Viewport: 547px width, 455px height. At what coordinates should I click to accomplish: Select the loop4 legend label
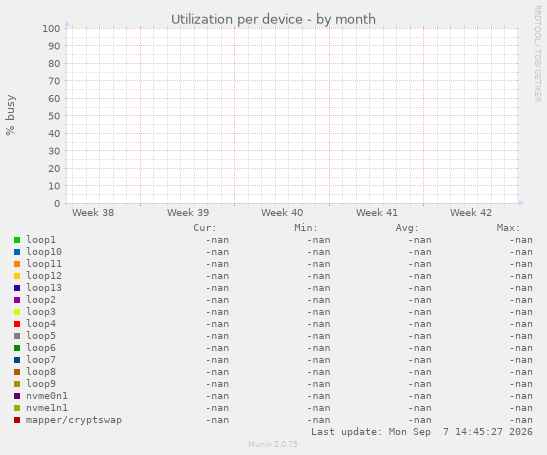[41, 324]
